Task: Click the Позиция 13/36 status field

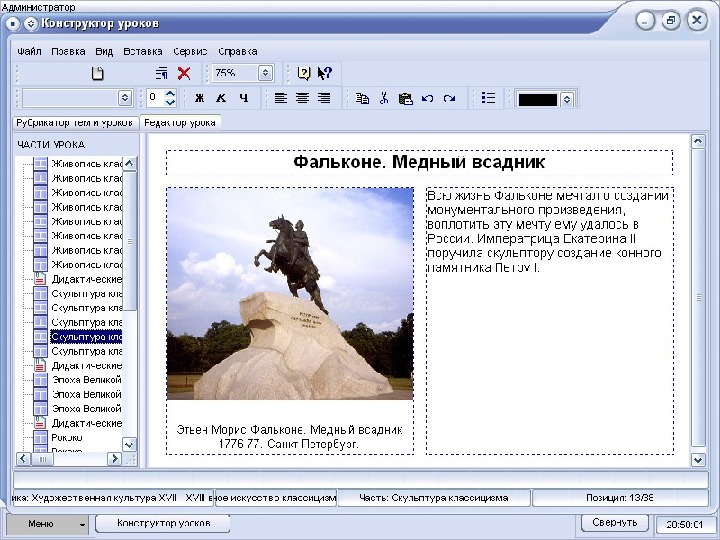Action: pyautogui.click(x=619, y=498)
